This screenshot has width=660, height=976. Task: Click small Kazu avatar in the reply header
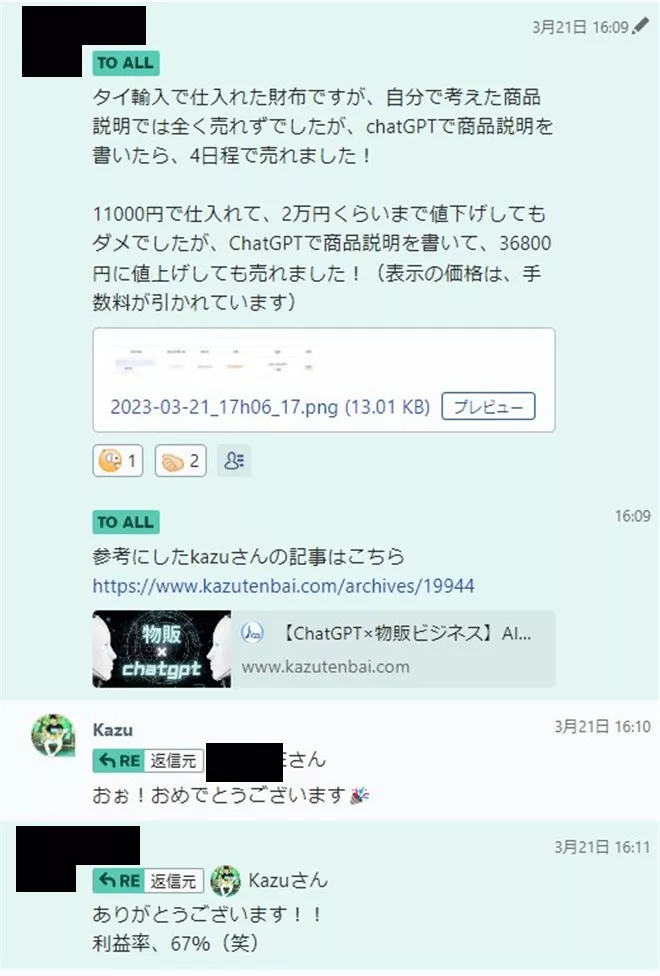225,881
